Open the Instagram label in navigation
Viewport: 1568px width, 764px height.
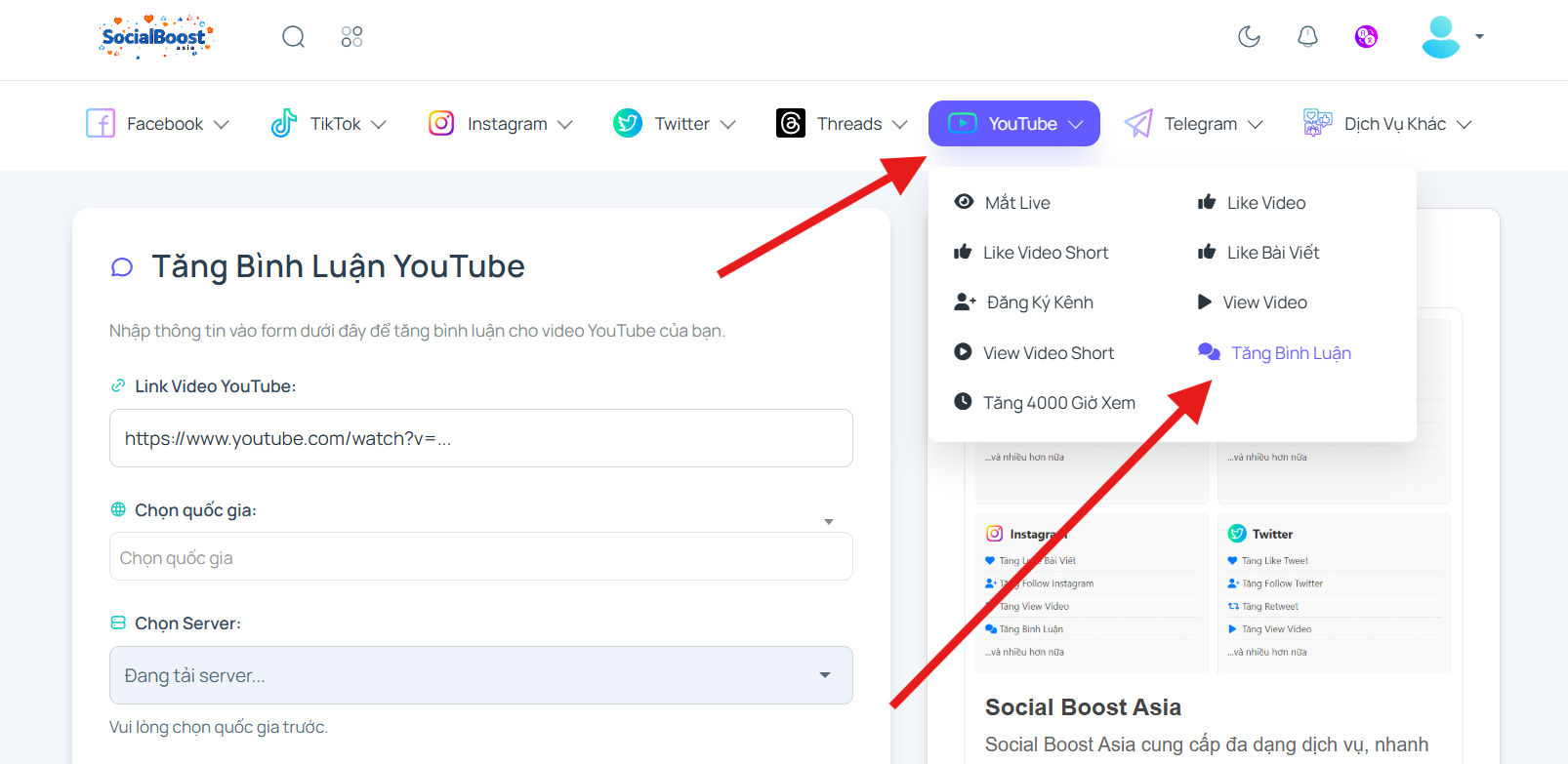[507, 124]
